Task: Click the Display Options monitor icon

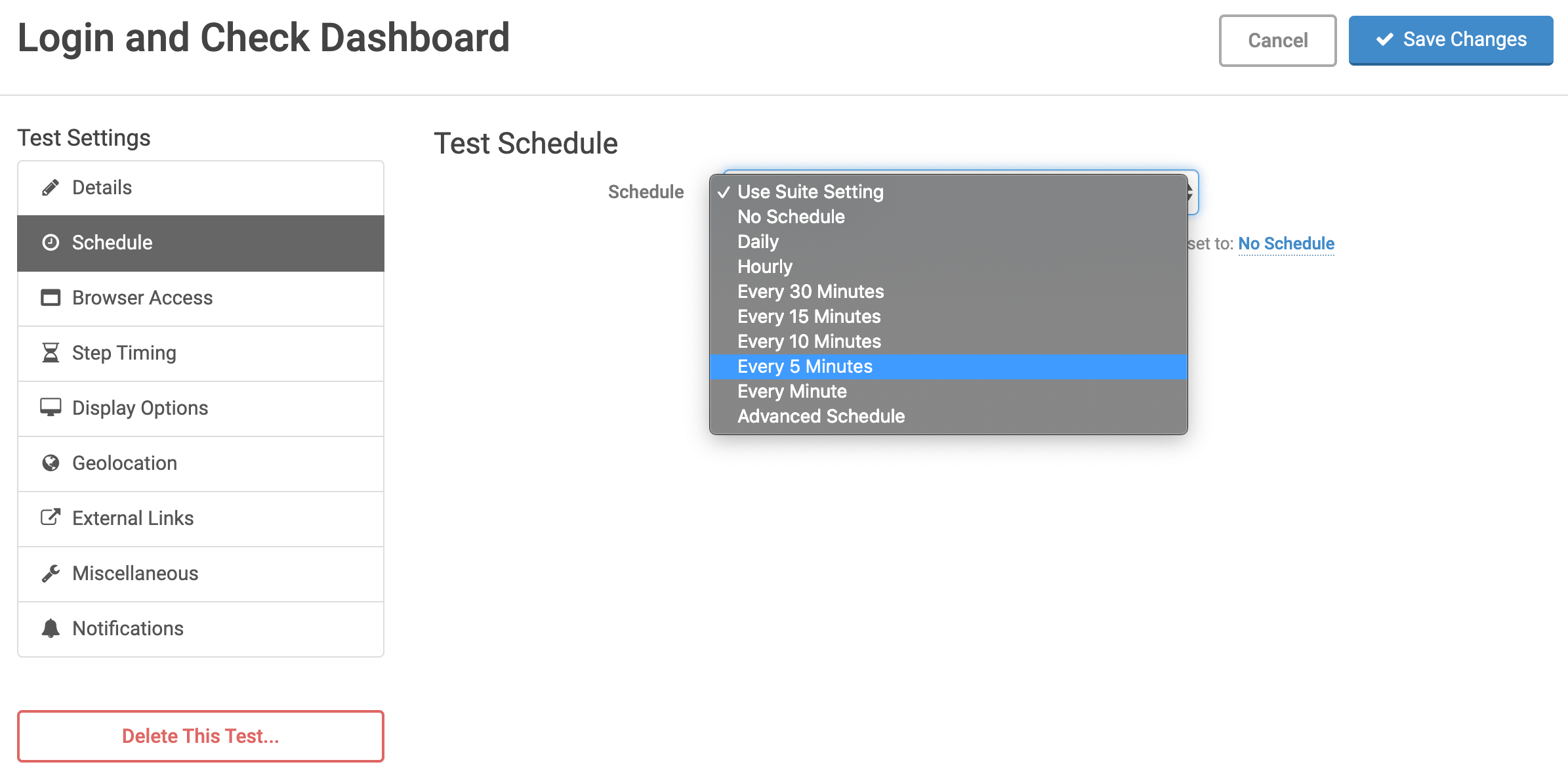Action: 51,408
